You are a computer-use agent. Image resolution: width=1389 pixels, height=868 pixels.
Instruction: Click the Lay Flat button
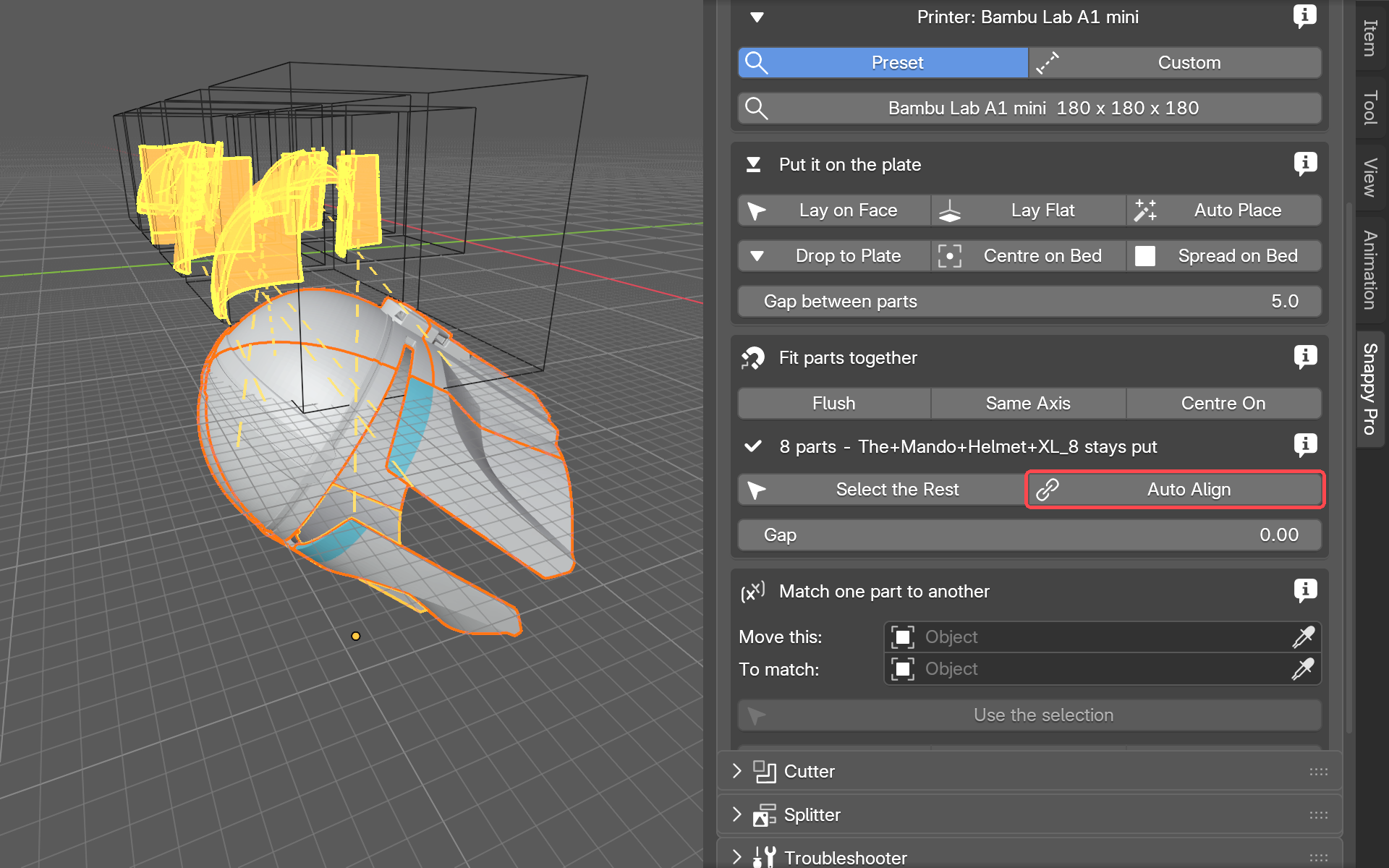tap(1029, 210)
